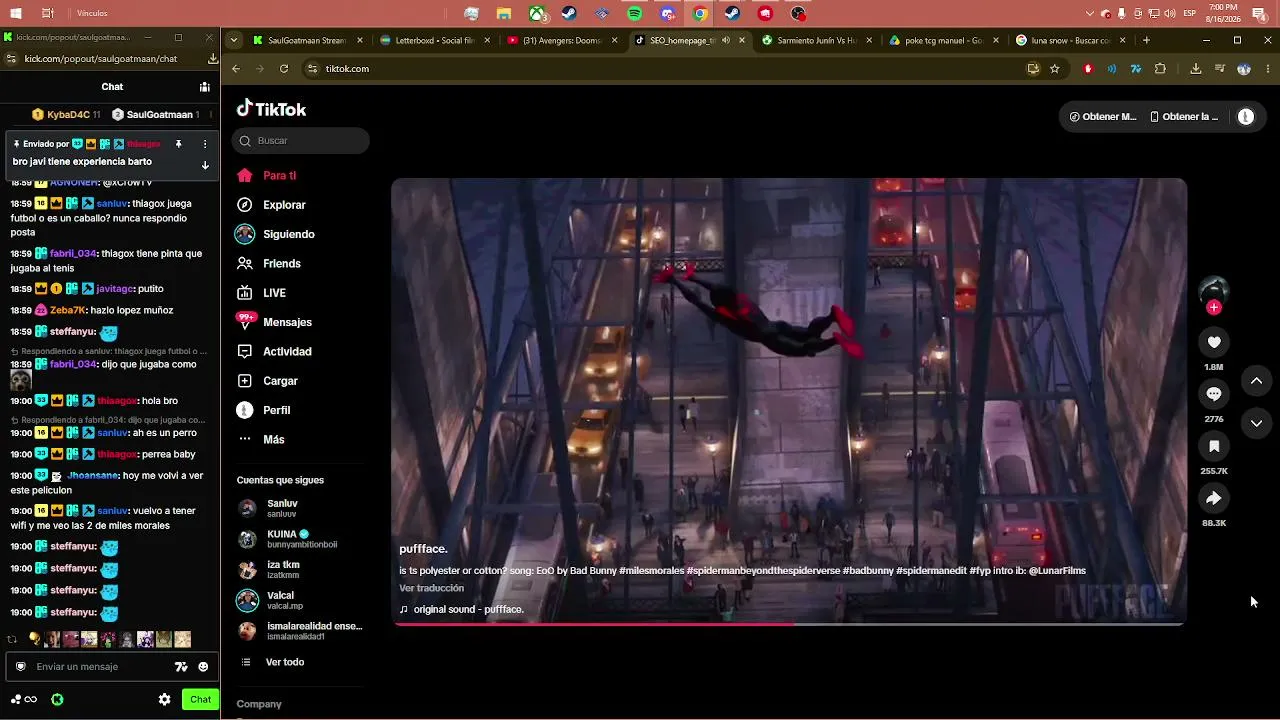The height and width of the screenshot is (720, 1280).
Task: Expand followed accounts with Ver todo
Action: coord(285,663)
